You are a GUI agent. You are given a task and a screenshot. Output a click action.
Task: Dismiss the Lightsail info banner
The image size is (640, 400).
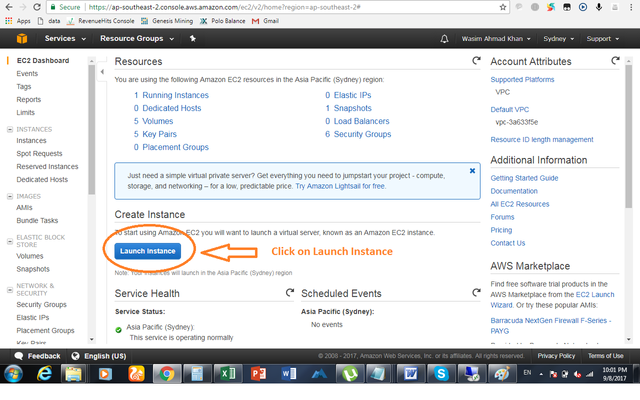472,171
